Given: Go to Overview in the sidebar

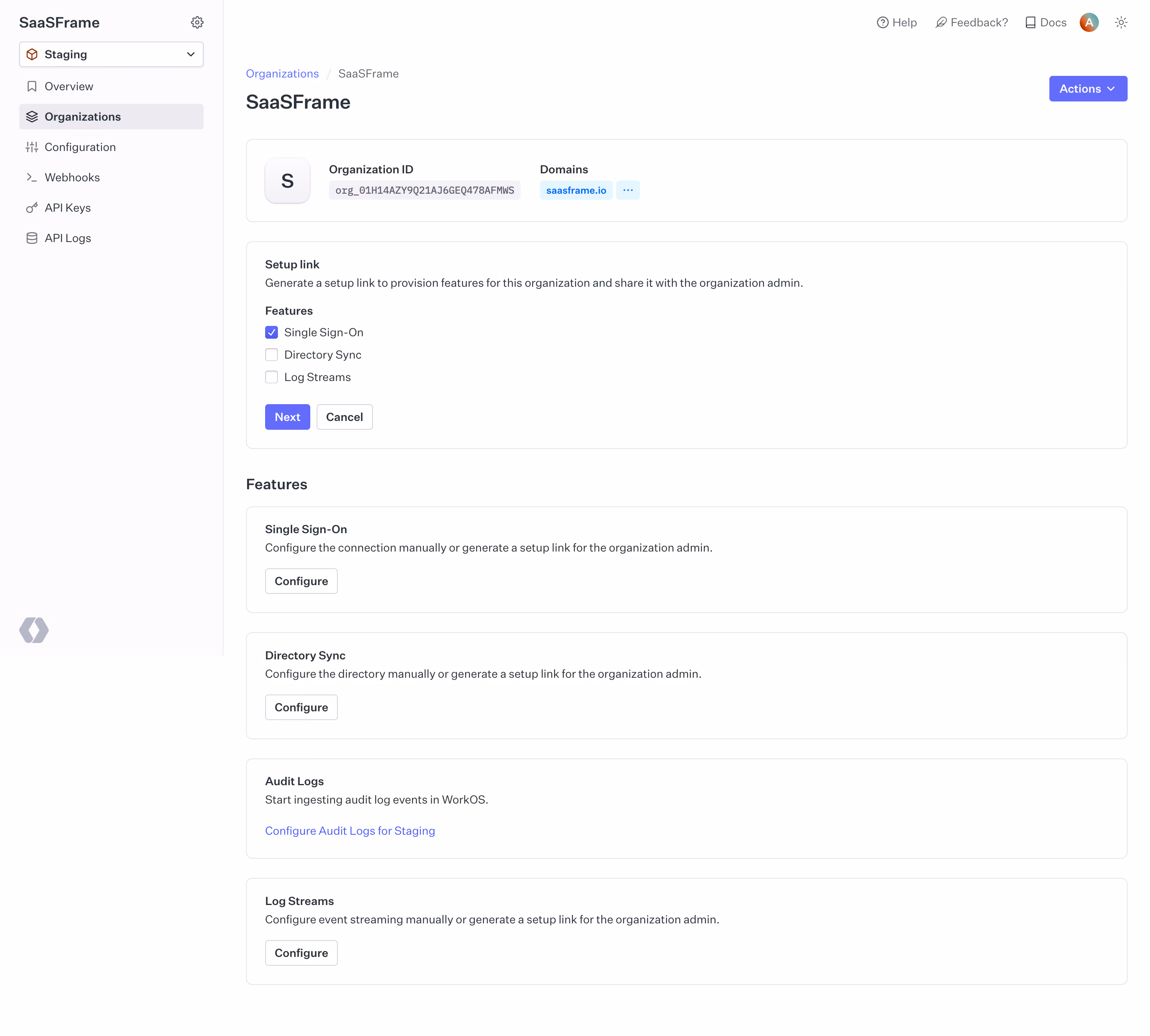Looking at the screenshot, I should pos(111,86).
